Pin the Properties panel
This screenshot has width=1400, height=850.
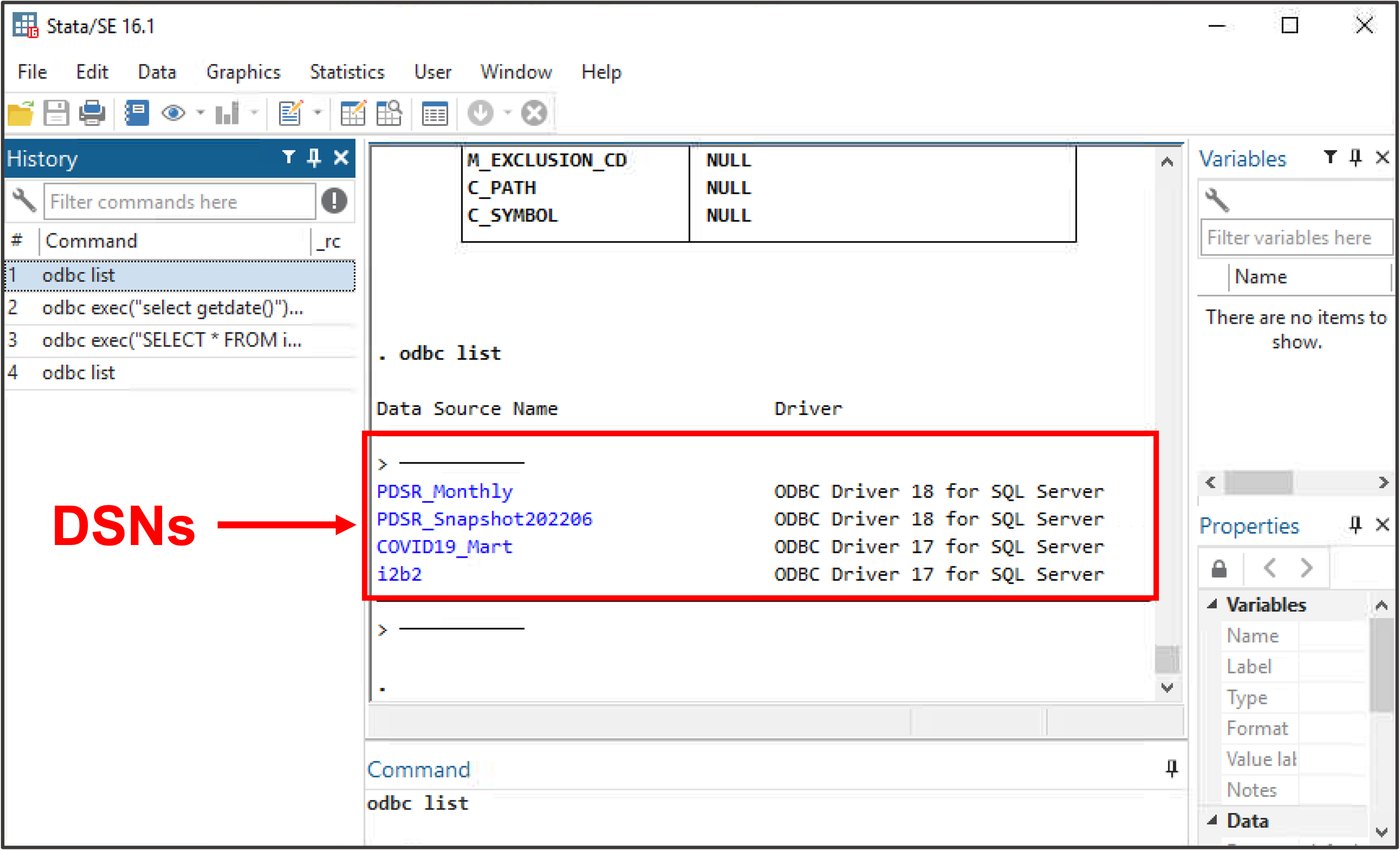coord(1356,525)
